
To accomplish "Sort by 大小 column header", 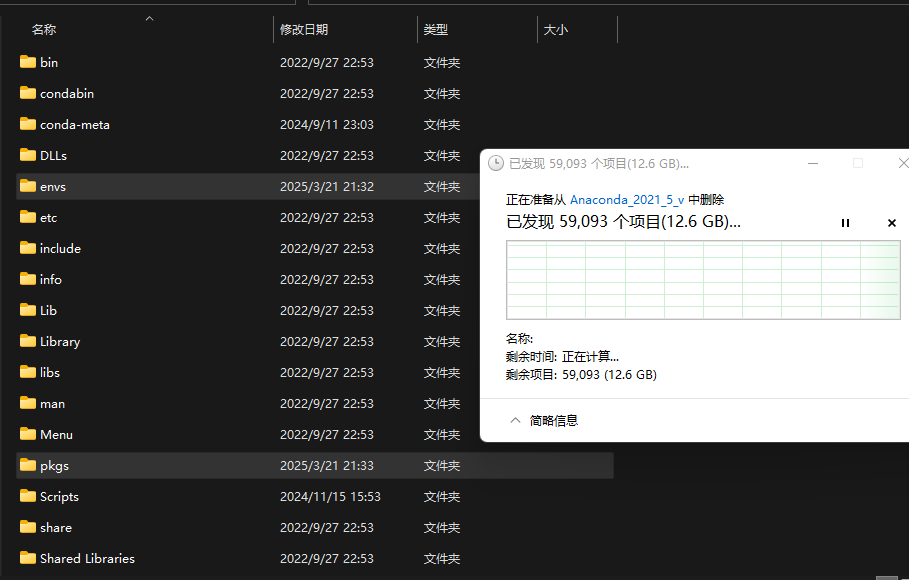I will point(556,30).
